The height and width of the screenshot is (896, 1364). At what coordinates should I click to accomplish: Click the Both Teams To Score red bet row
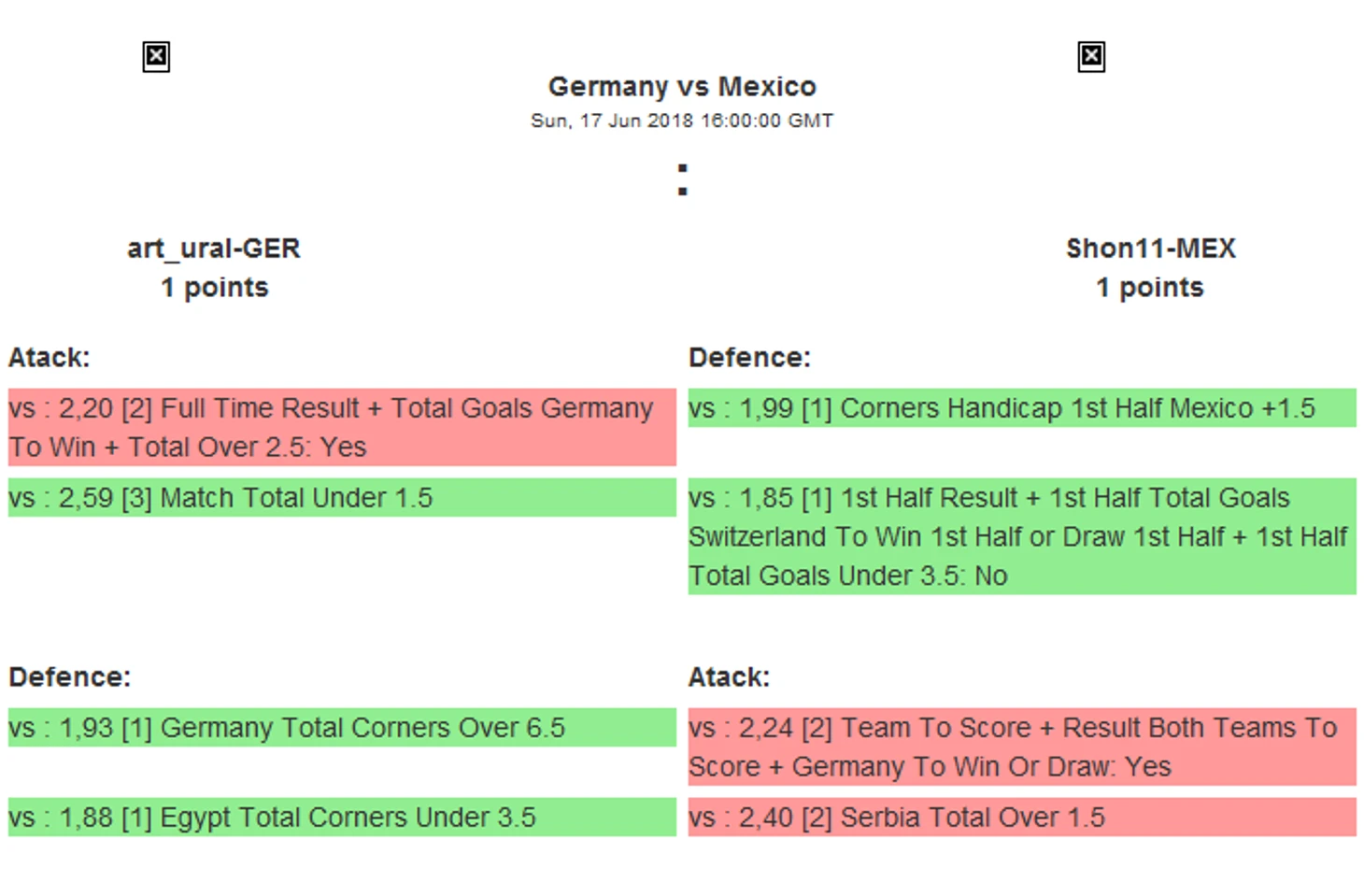click(1021, 747)
